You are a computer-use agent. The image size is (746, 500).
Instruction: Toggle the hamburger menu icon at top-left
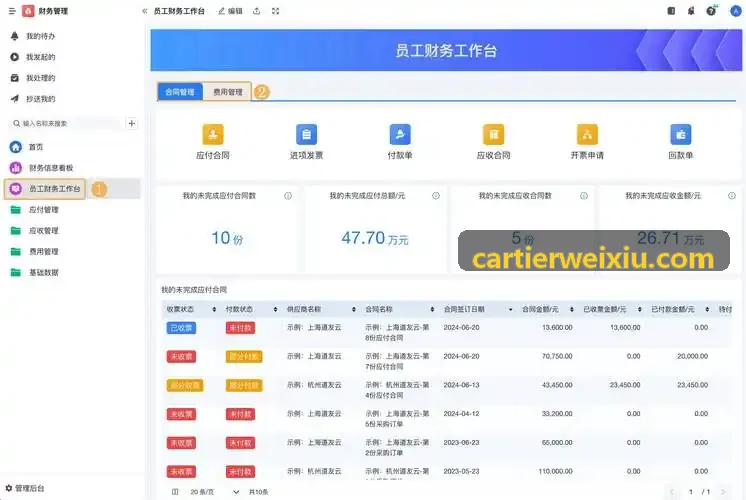12,11
